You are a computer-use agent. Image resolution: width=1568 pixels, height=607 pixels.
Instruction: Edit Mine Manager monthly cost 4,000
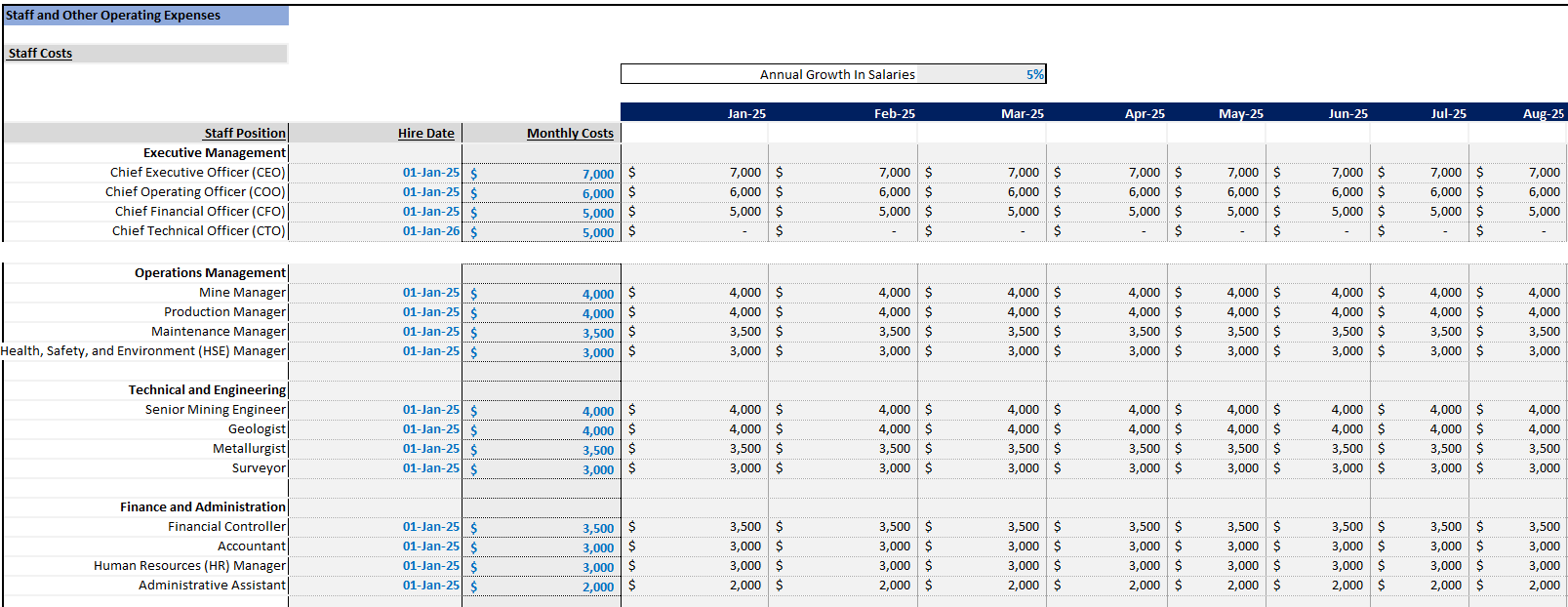pos(542,294)
